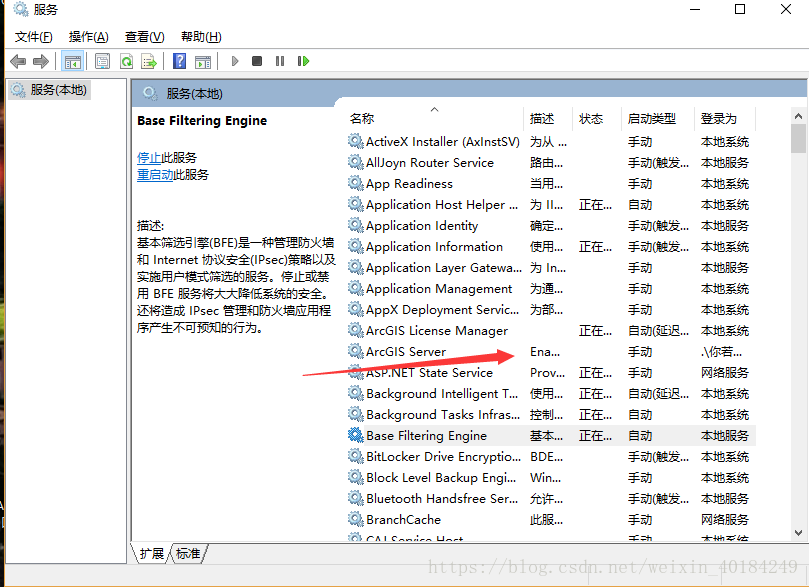Open the Properties toolbar icon
The width and height of the screenshot is (809, 587).
point(102,61)
